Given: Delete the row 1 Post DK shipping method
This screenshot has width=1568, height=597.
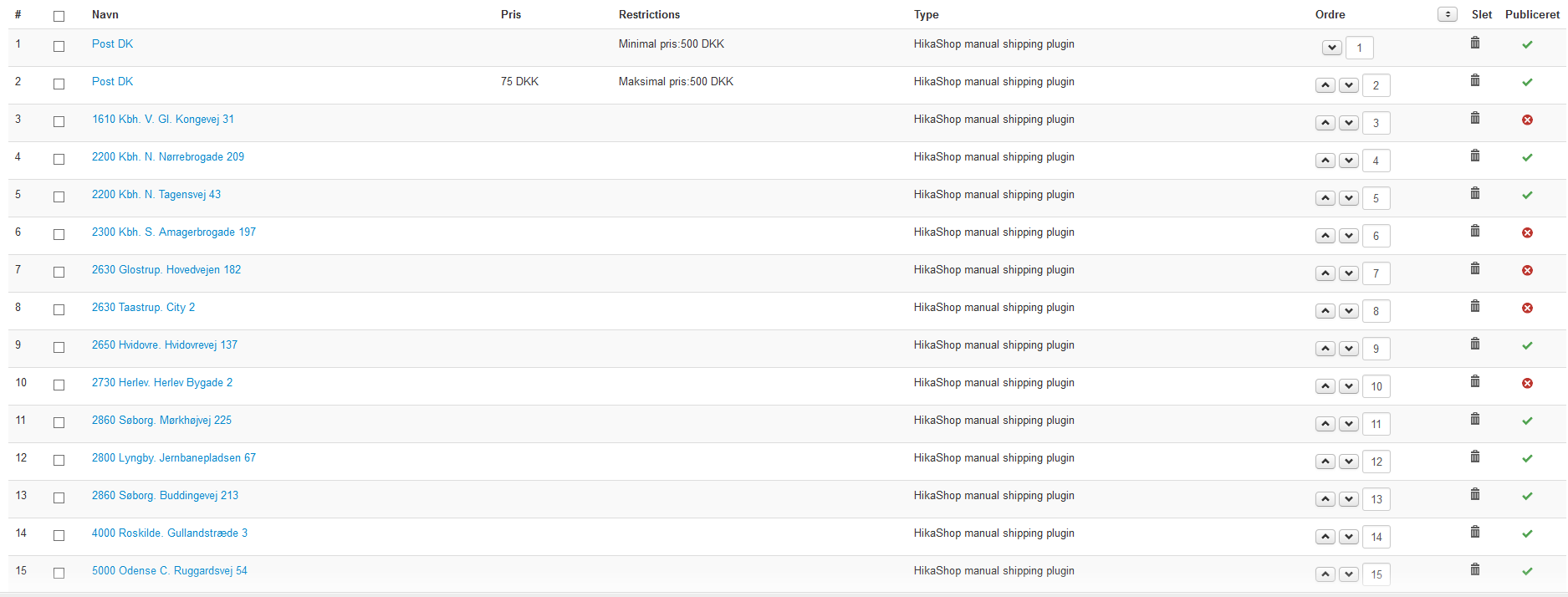Looking at the screenshot, I should [1475, 43].
